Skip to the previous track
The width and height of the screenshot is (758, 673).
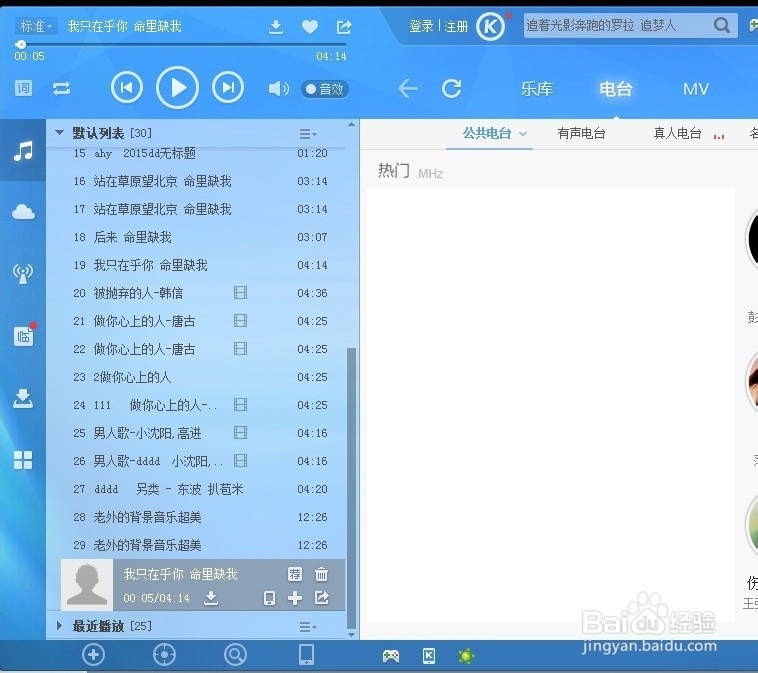[127, 88]
